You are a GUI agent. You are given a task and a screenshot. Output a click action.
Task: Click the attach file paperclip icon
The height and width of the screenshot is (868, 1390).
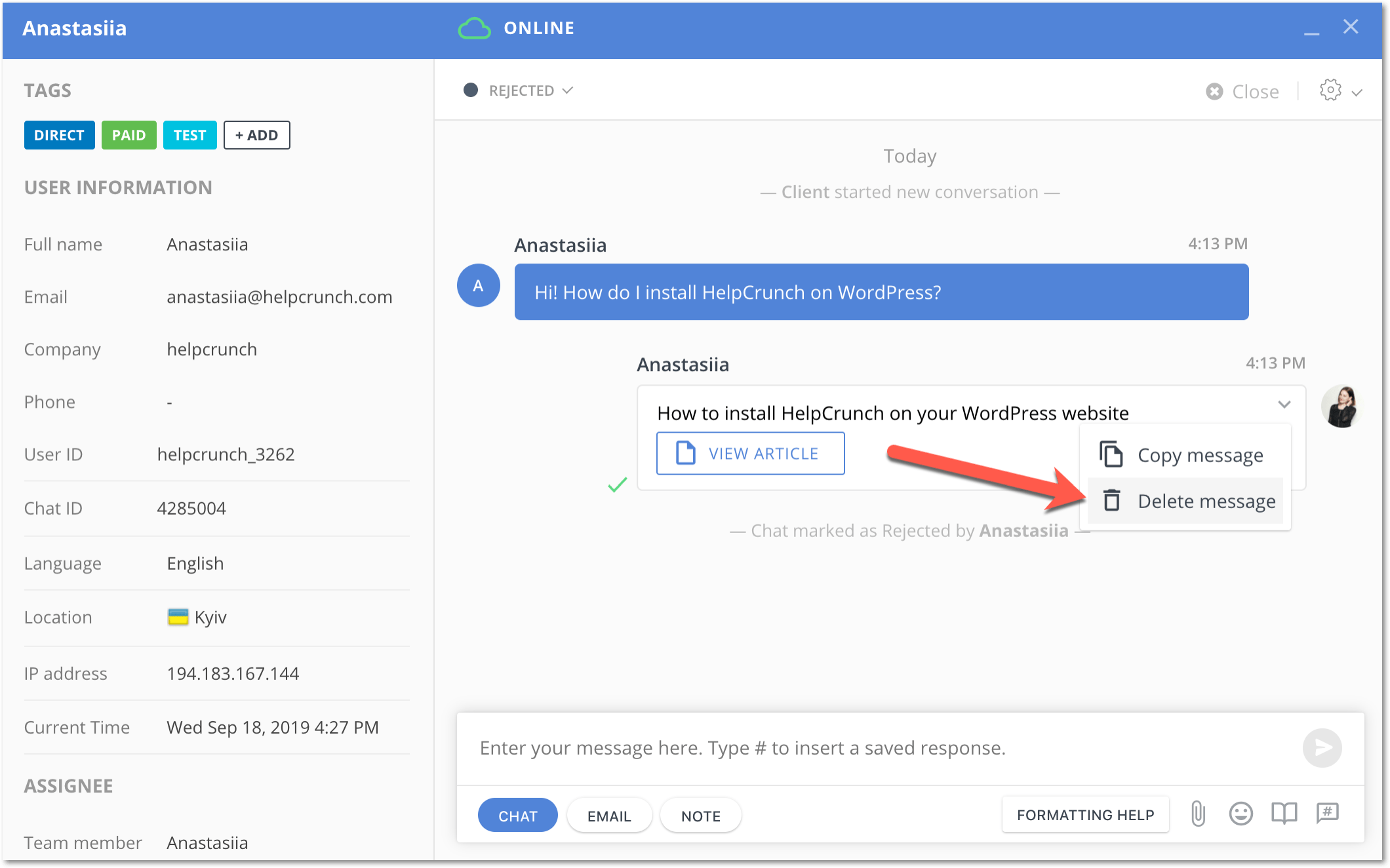(1198, 814)
